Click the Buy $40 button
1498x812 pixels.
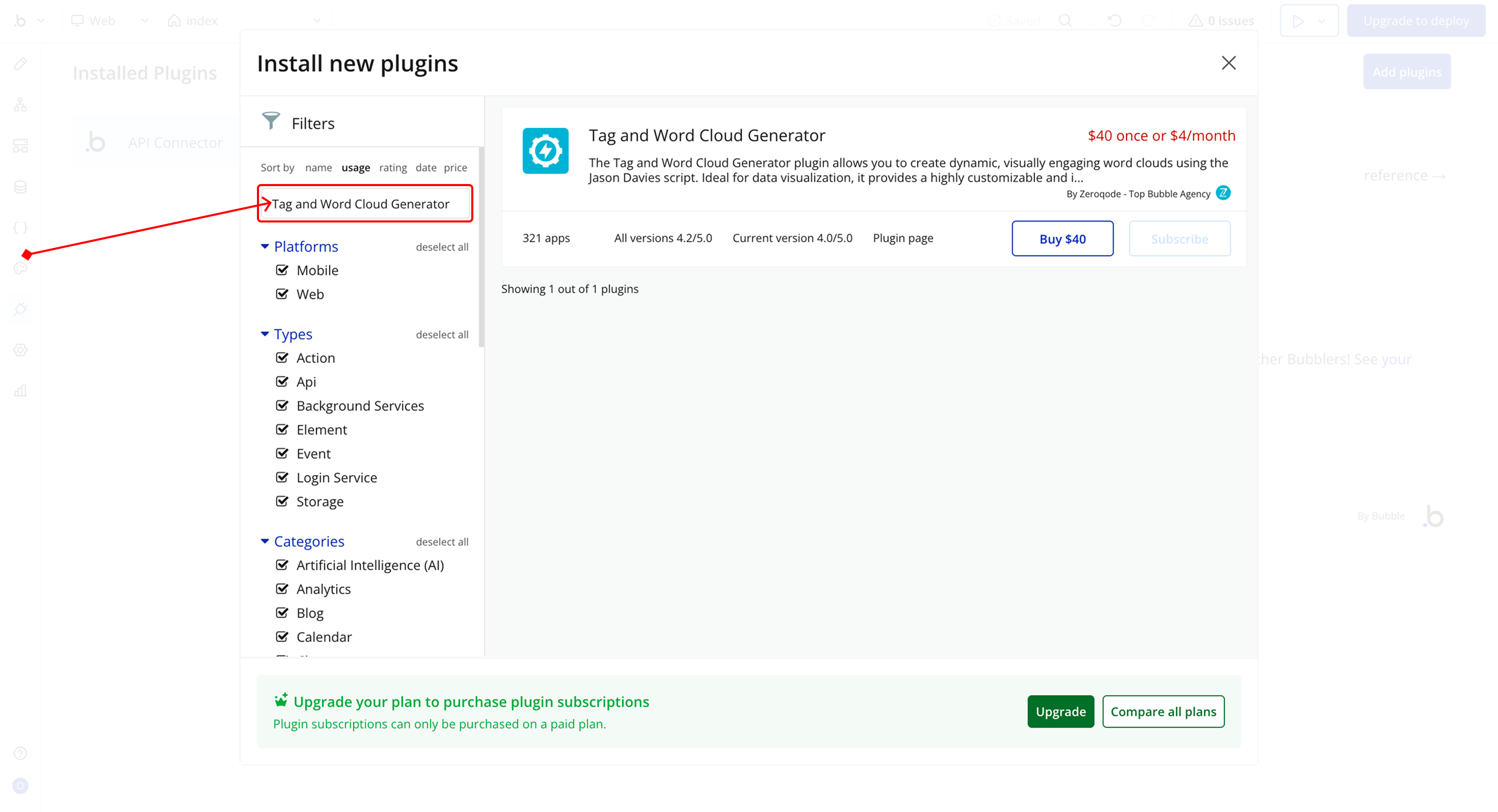[1062, 238]
